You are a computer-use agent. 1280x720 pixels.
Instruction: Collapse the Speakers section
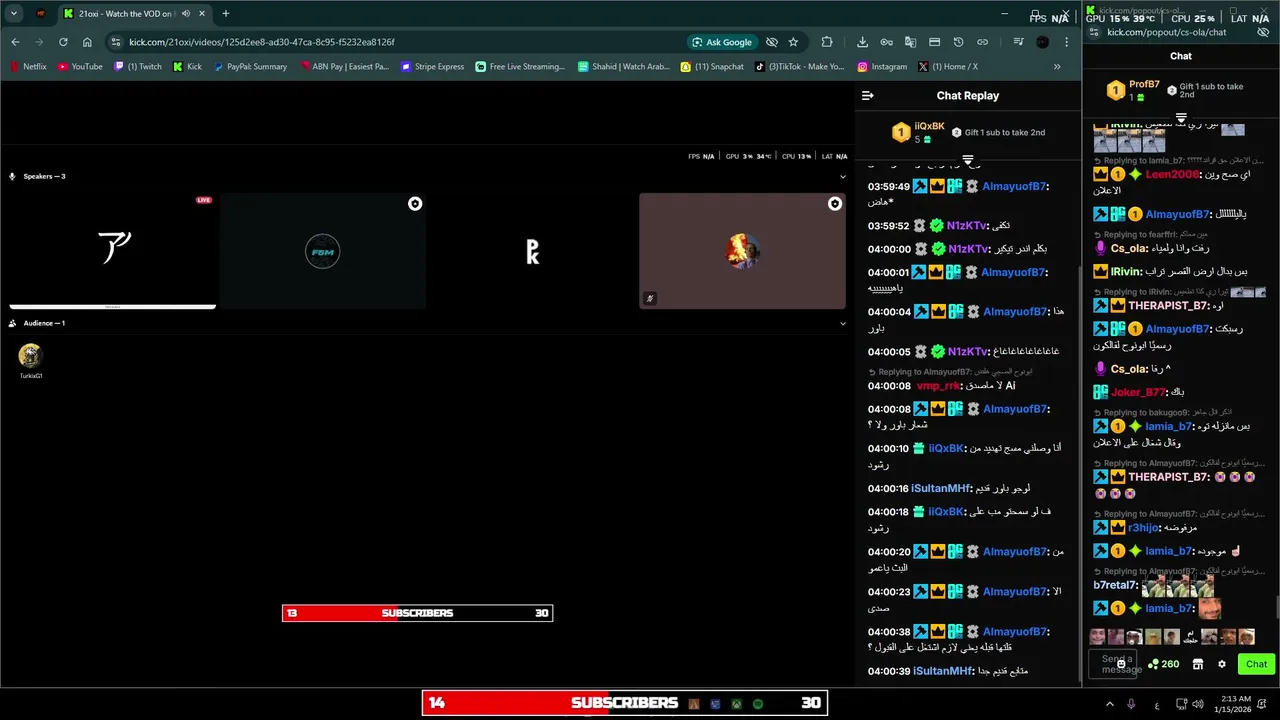point(843,176)
